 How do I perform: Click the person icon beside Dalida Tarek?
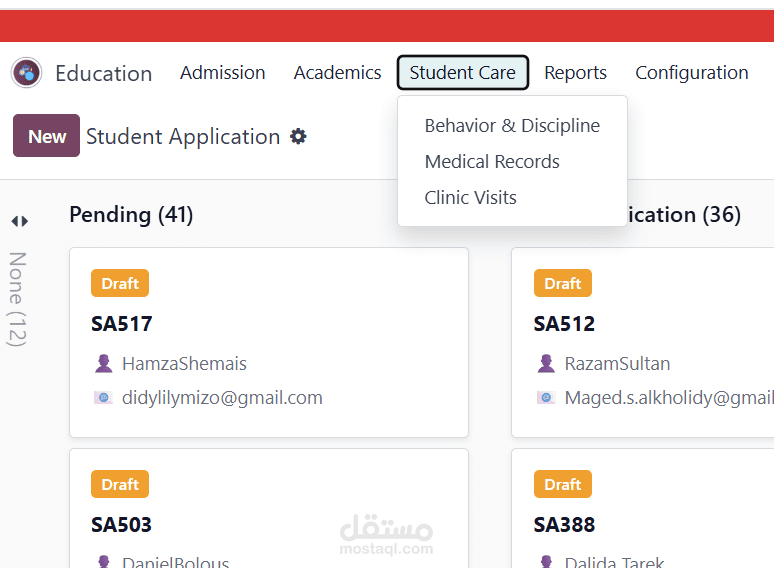546,562
